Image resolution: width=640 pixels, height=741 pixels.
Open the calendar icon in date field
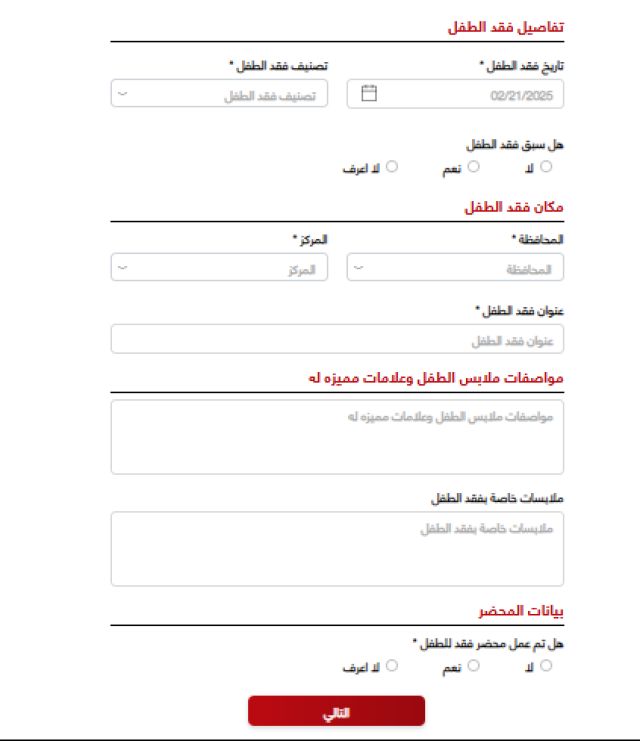pyautogui.click(x=369, y=93)
